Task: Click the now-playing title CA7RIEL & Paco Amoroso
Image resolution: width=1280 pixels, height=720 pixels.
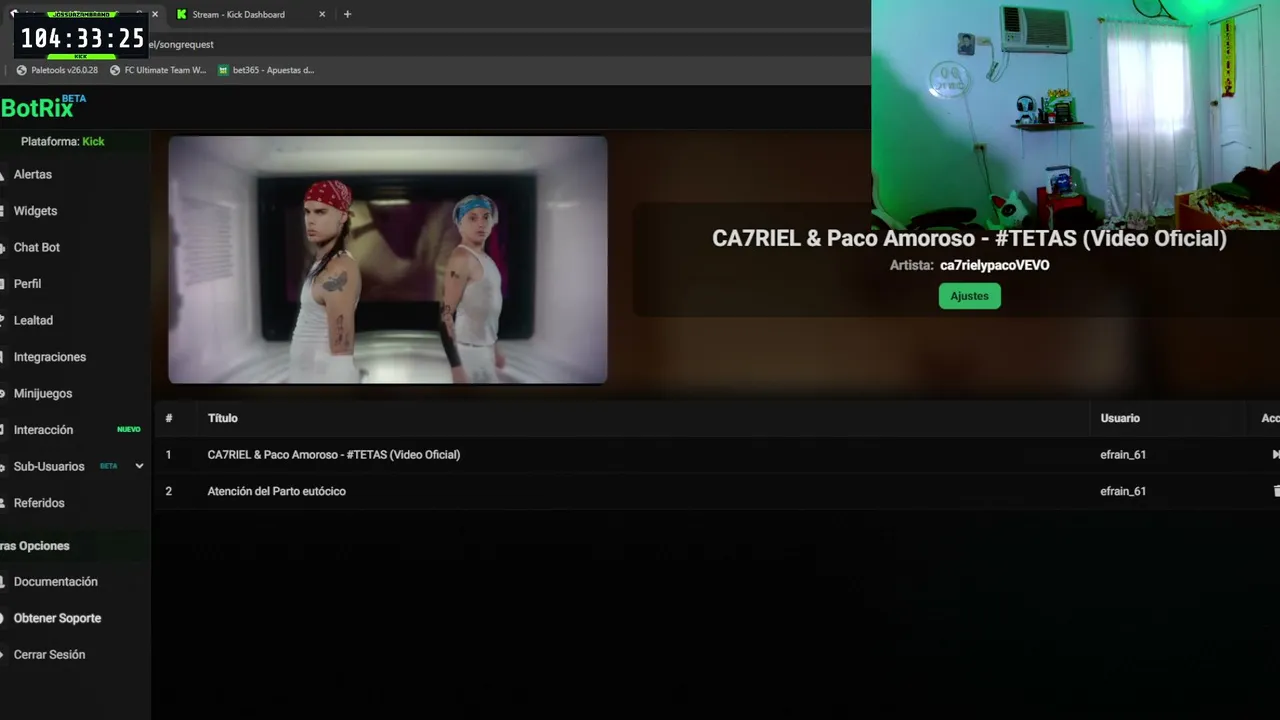Action: 969,238
